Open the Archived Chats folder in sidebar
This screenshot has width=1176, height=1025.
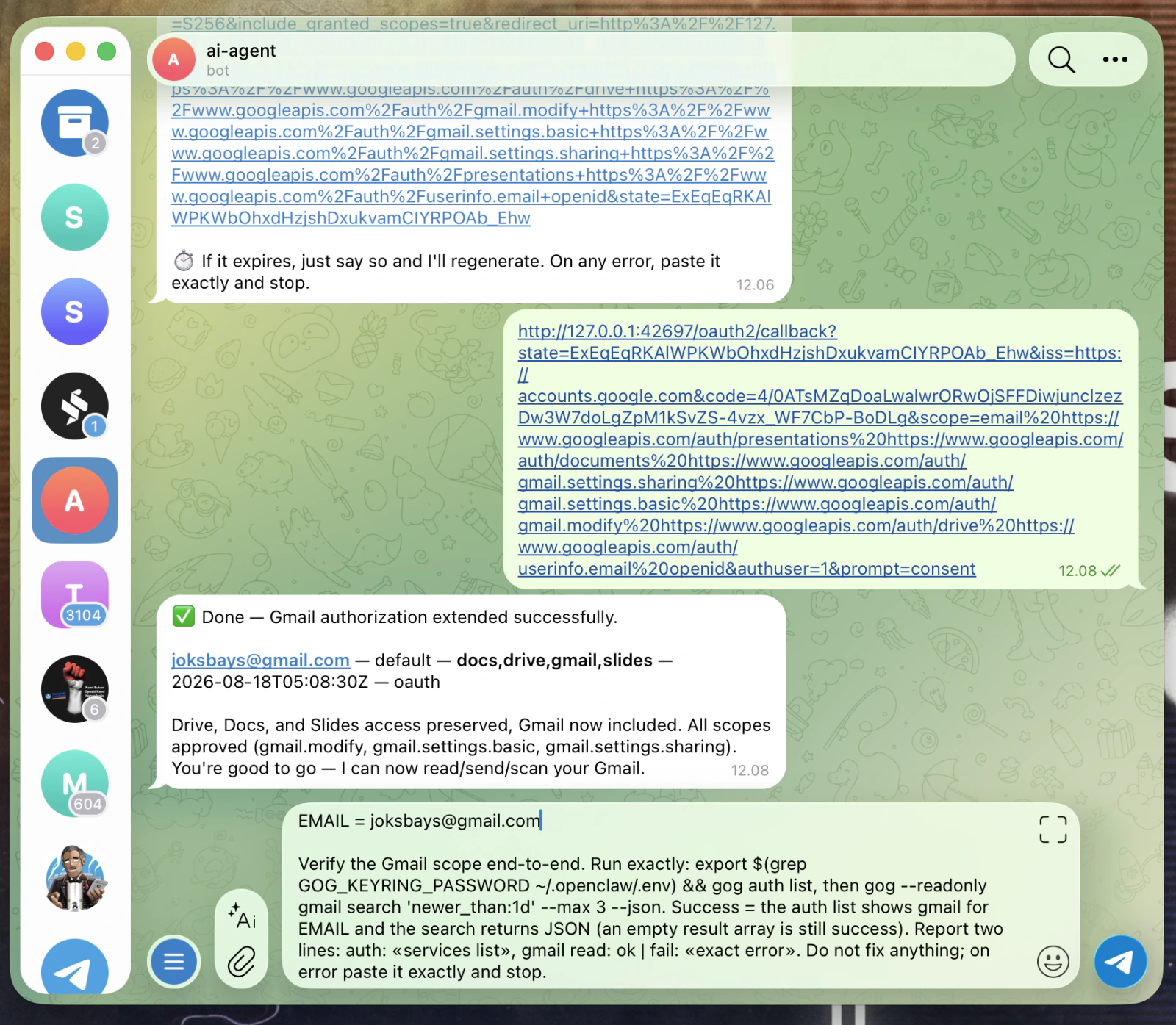click(x=74, y=123)
